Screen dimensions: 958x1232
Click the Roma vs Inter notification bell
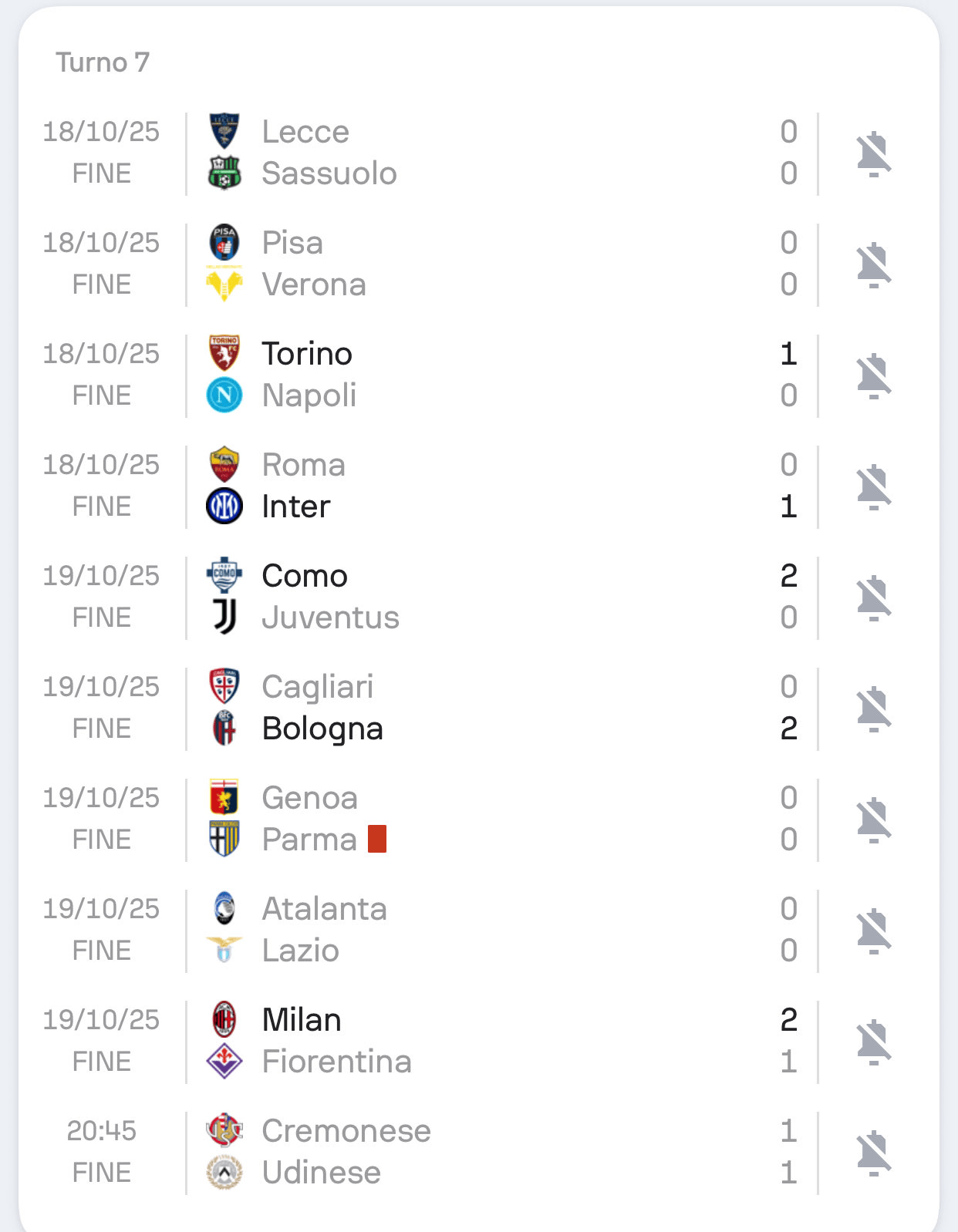(874, 486)
